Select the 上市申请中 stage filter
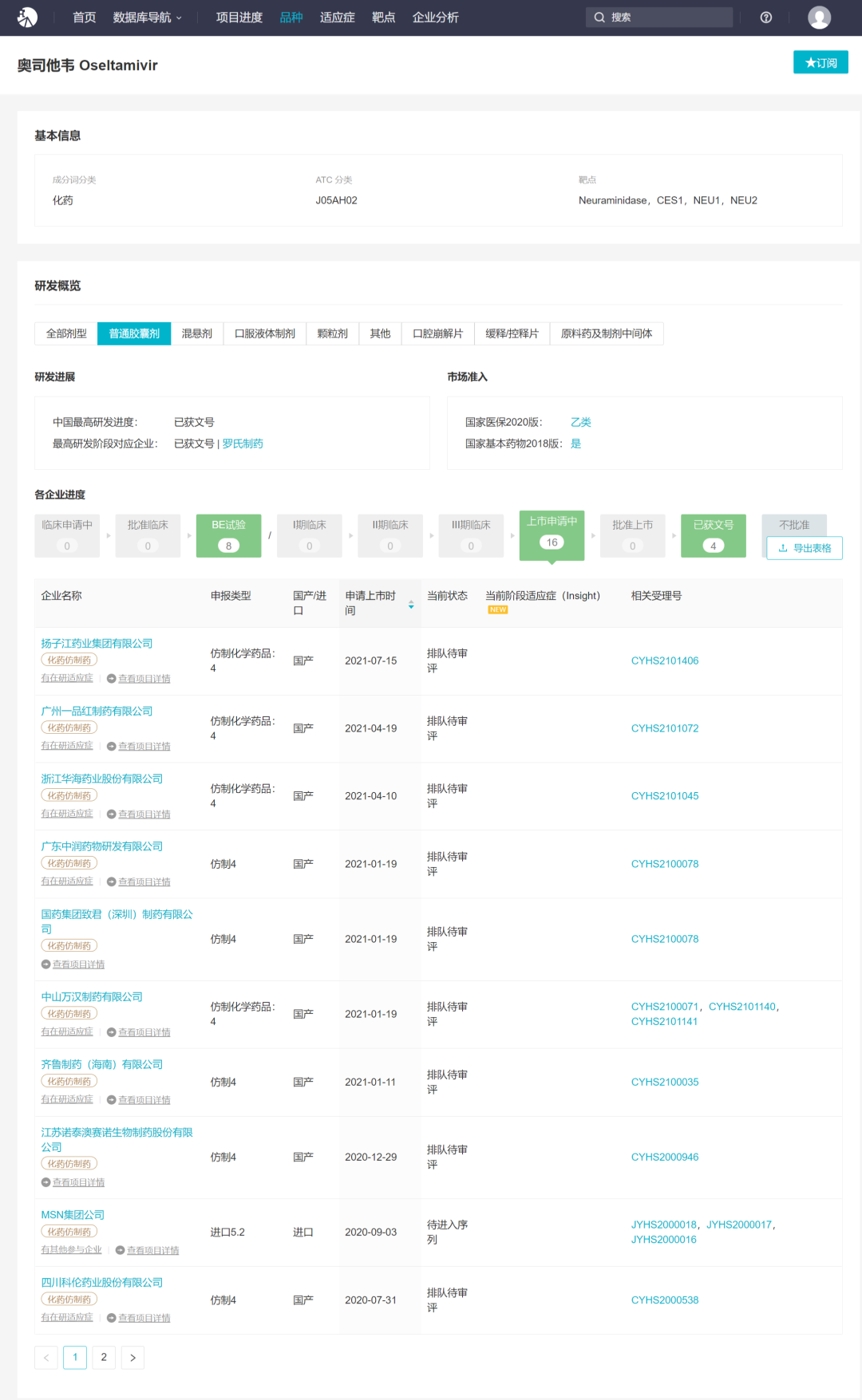Image resolution: width=862 pixels, height=1400 pixels. (552, 534)
